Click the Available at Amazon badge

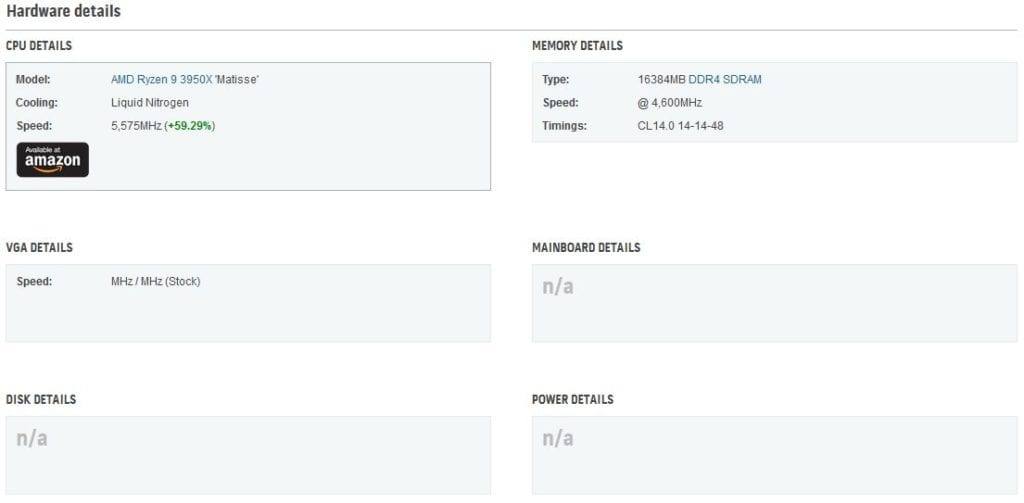pyautogui.click(x=53, y=160)
